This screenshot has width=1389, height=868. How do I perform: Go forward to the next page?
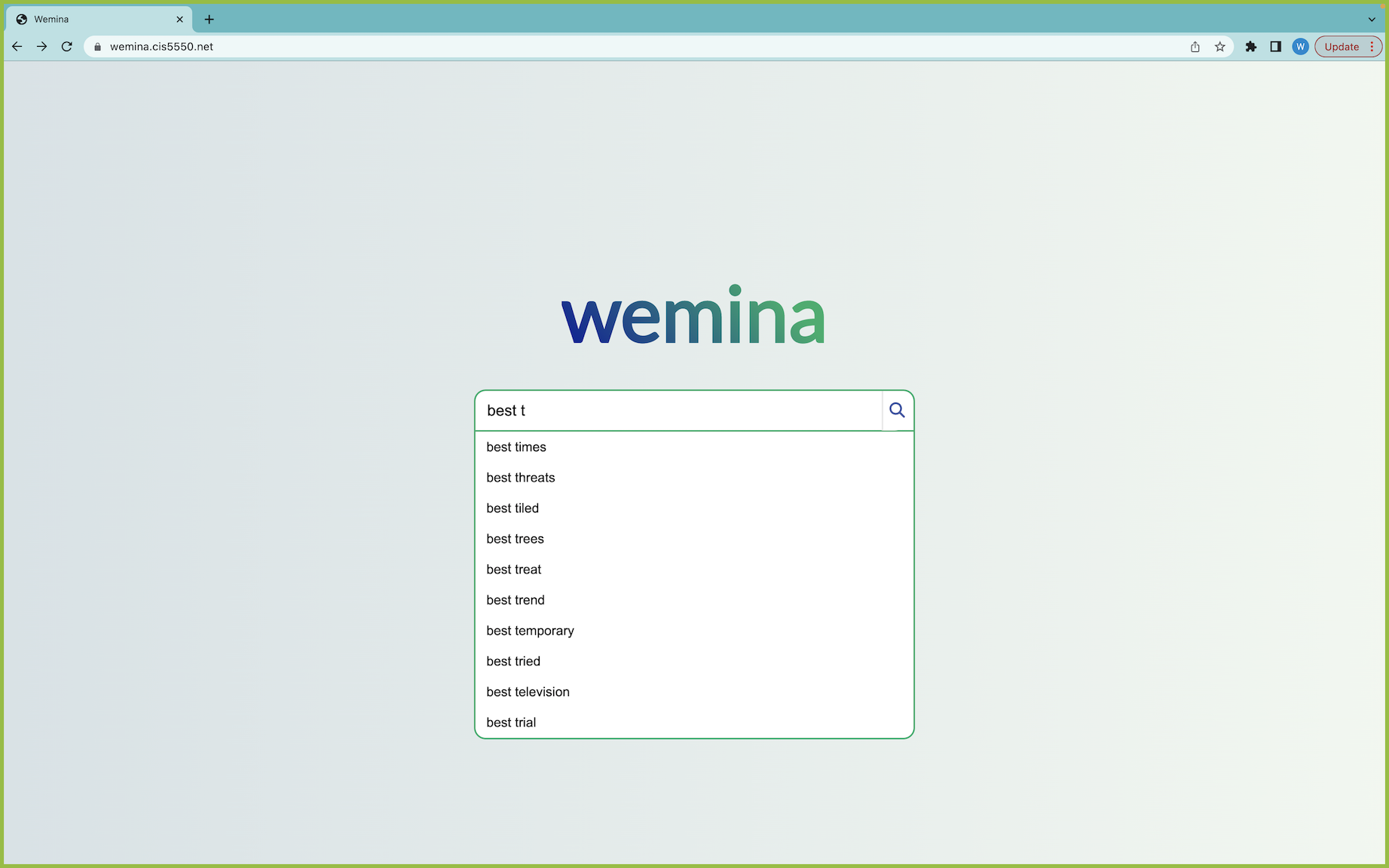point(42,47)
